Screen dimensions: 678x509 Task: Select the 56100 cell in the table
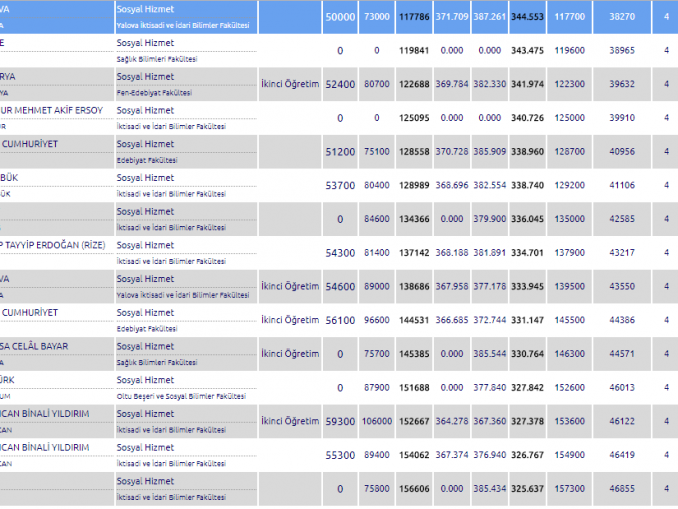pos(340,320)
